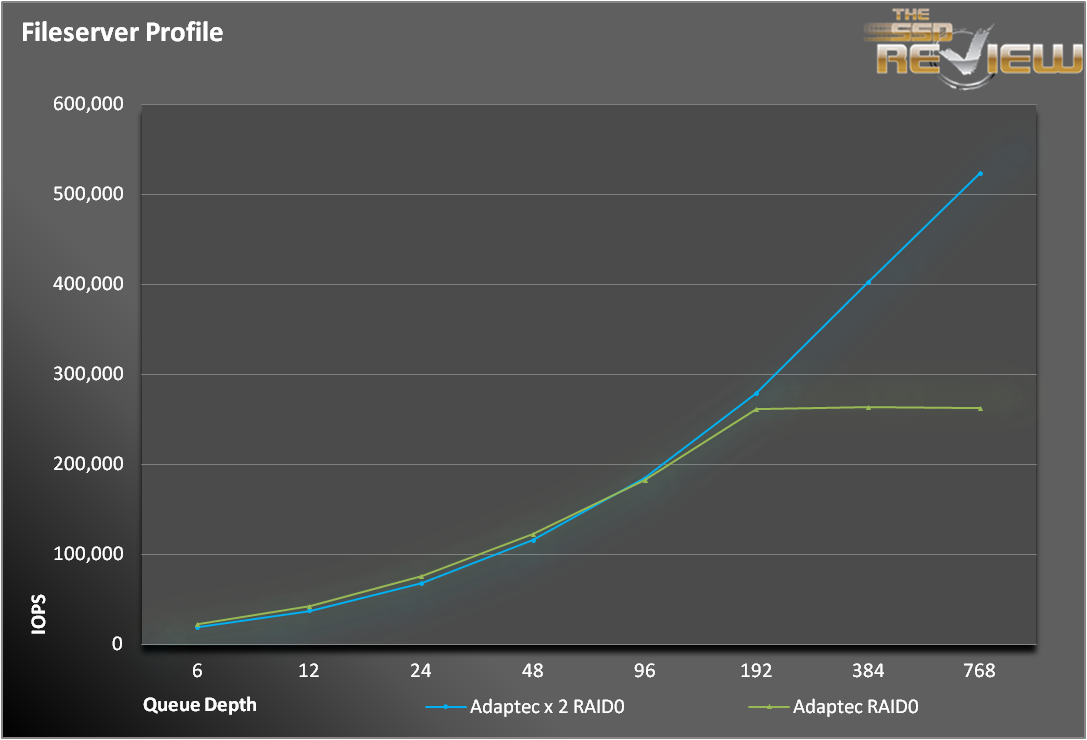The width and height of the screenshot is (1087, 740).
Task: Click the blue Adaptec x 2 RAID0 legend marker
Action: [447, 707]
